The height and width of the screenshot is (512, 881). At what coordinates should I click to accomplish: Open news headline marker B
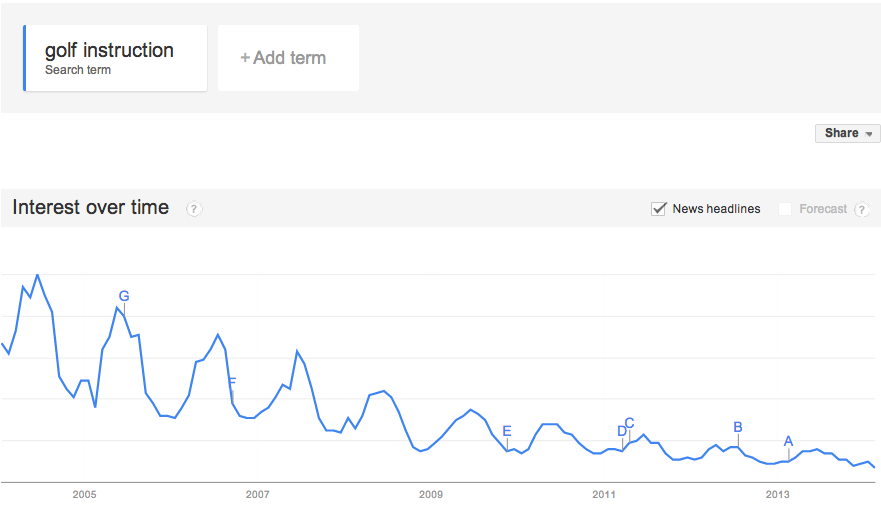tap(738, 427)
